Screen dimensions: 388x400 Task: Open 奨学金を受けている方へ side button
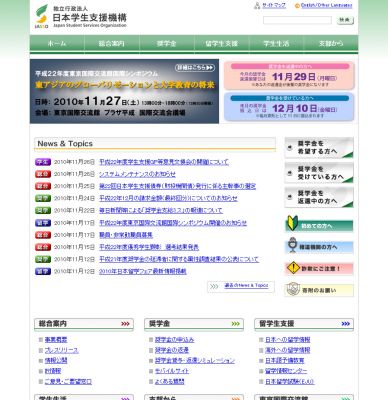pyautogui.click(x=319, y=173)
